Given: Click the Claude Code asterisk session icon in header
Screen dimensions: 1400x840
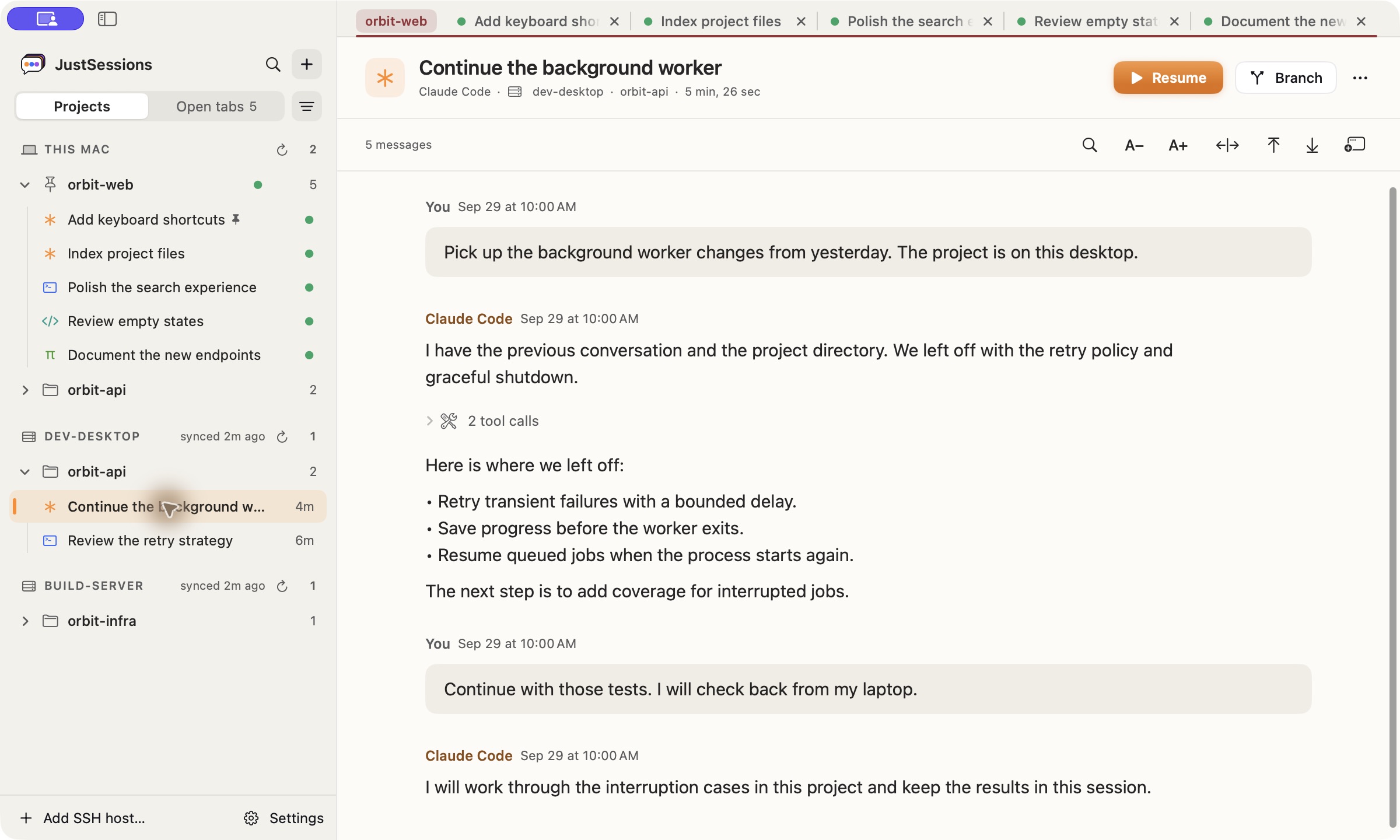Looking at the screenshot, I should coord(385,78).
